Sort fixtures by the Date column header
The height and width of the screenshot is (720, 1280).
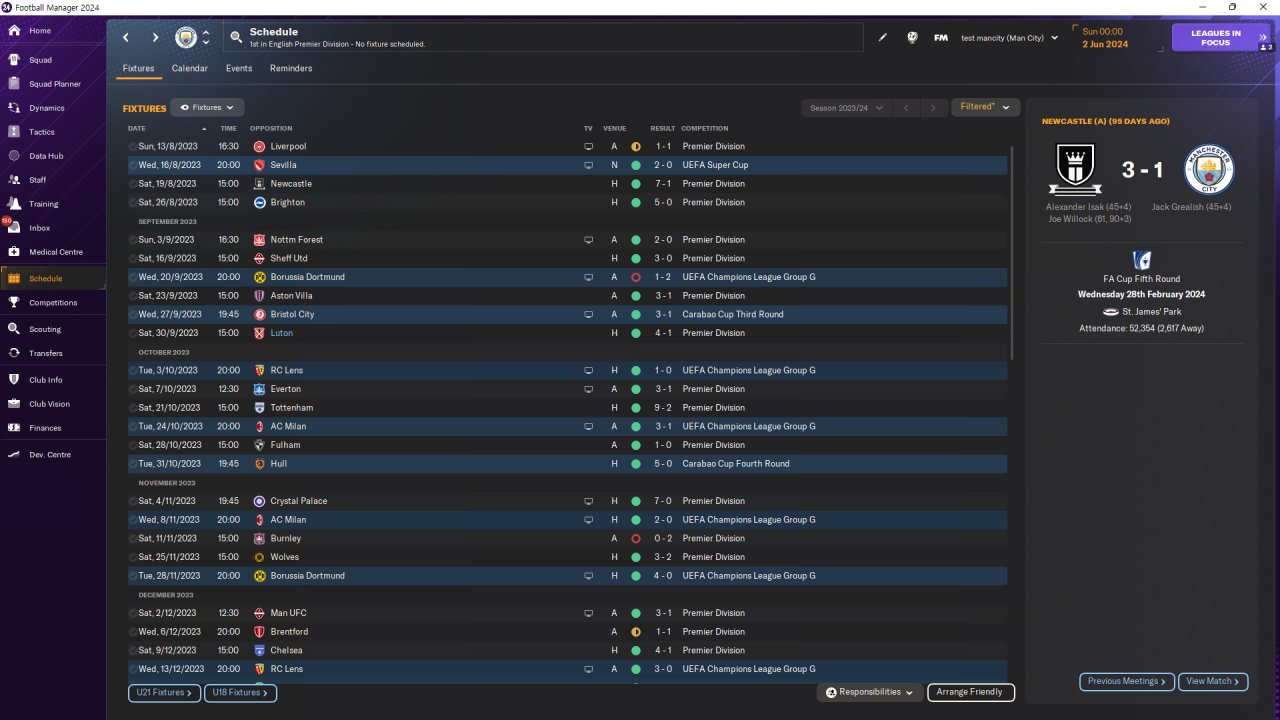coord(137,128)
